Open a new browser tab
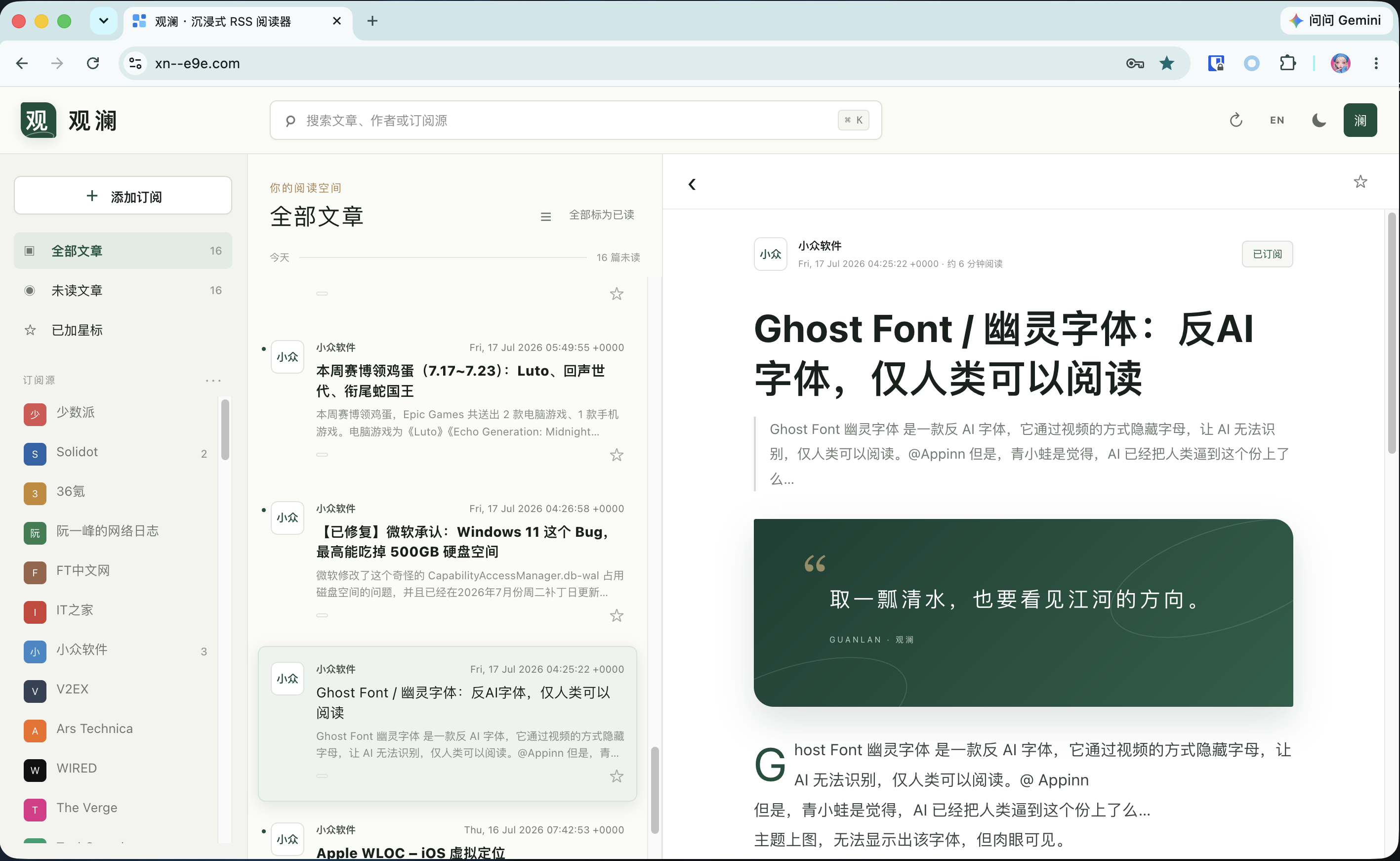 point(372,21)
